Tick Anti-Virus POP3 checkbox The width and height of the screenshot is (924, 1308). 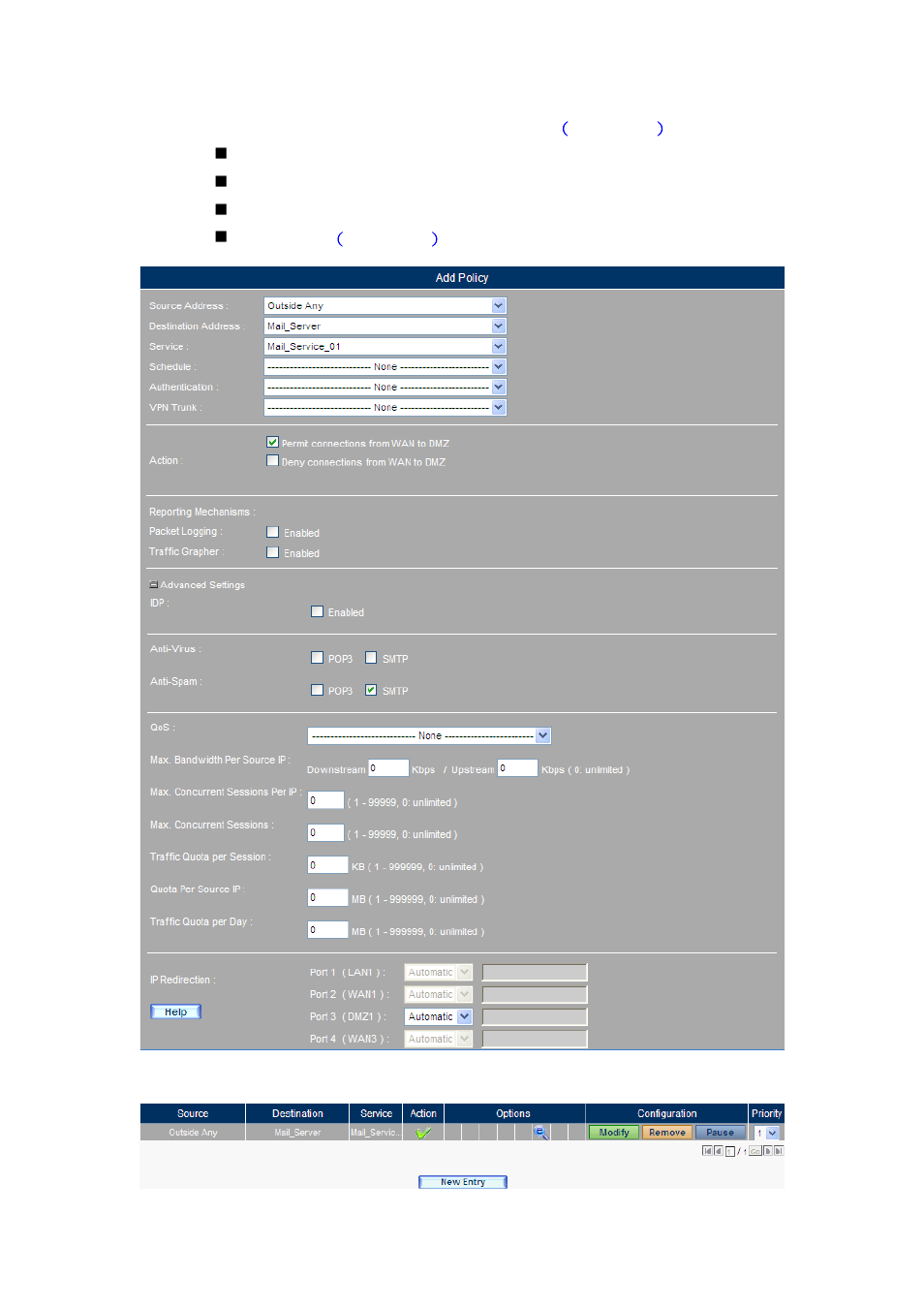[317, 658]
